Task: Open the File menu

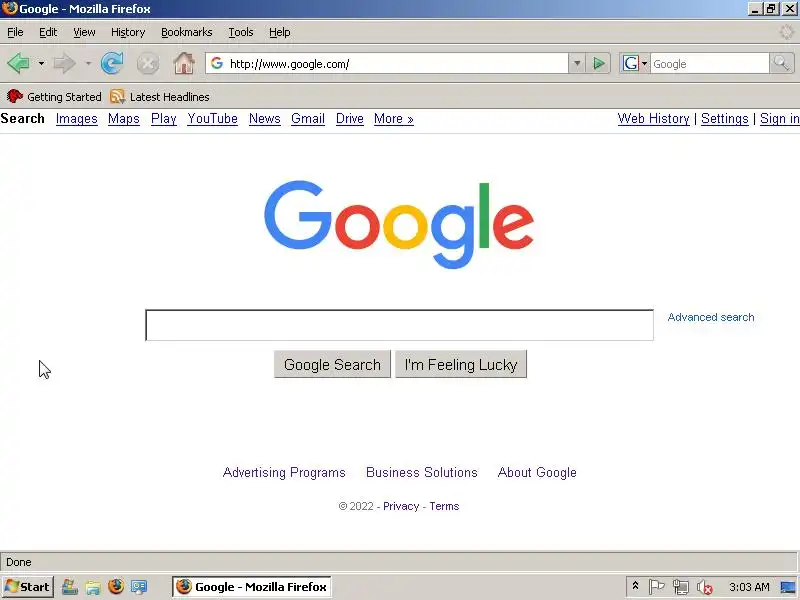Action: coord(15,32)
